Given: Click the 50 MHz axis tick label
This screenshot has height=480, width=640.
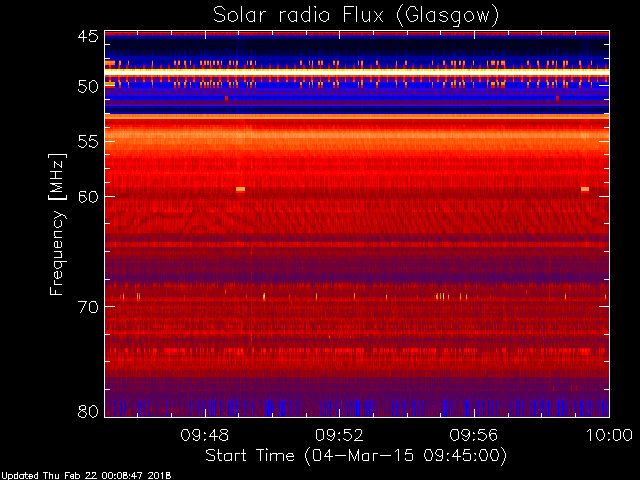Looking at the screenshot, I should (x=88, y=87).
